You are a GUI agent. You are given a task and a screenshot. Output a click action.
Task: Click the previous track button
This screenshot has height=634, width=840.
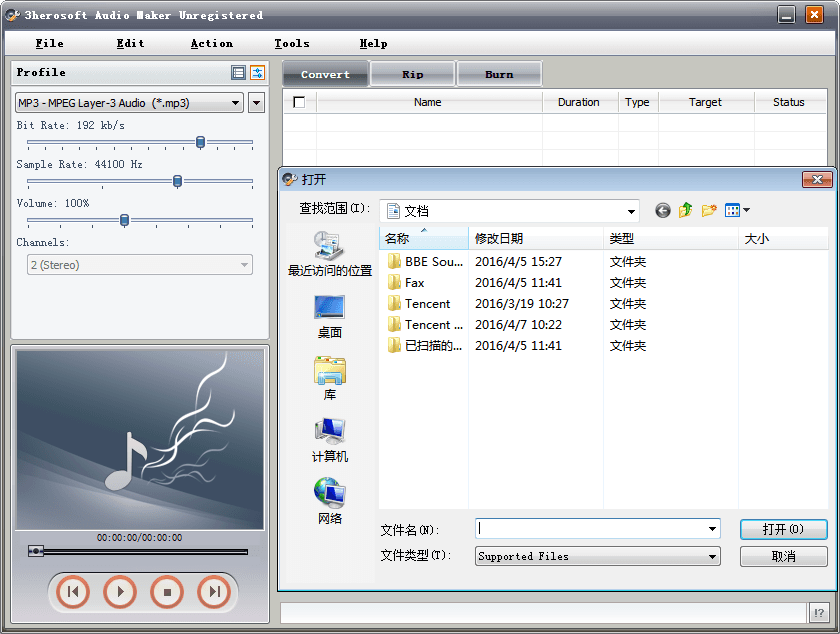(x=73, y=592)
